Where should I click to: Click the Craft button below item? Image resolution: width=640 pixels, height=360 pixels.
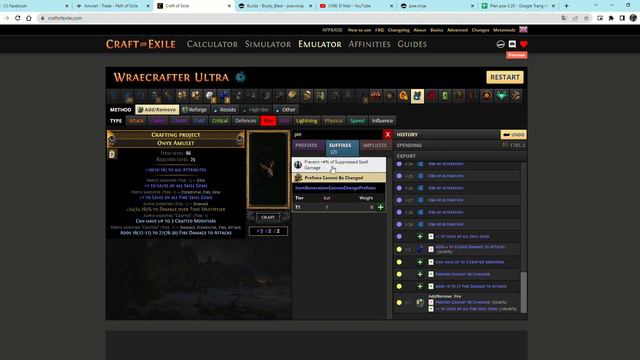click(268, 217)
